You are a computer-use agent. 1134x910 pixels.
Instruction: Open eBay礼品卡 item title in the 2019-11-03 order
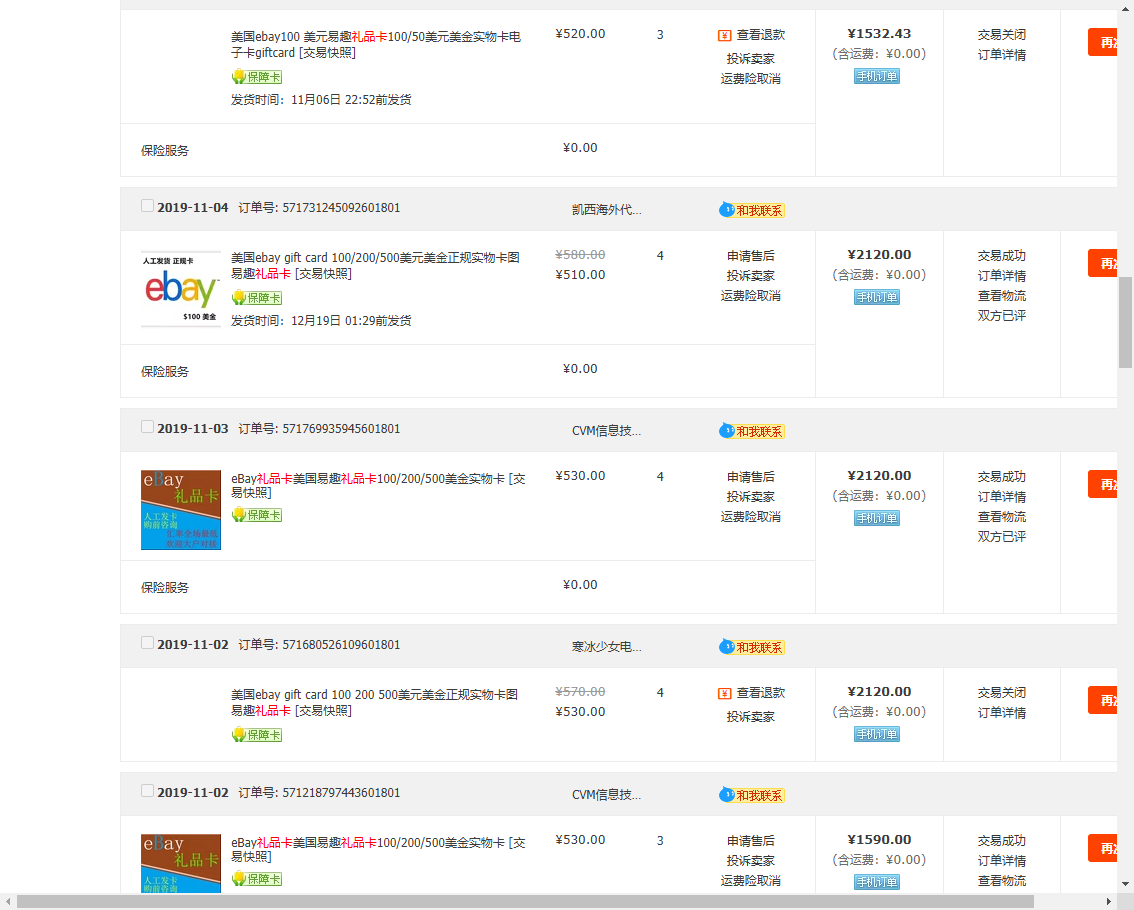click(x=378, y=485)
